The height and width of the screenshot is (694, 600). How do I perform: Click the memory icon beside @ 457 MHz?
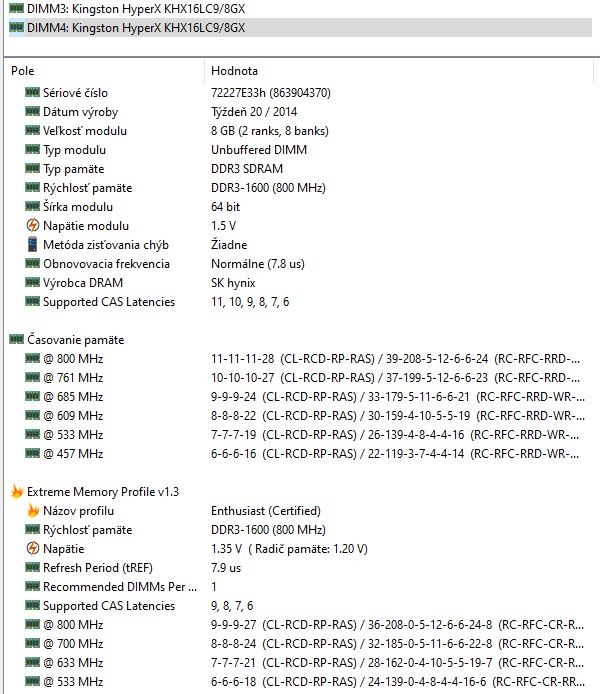click(32, 453)
